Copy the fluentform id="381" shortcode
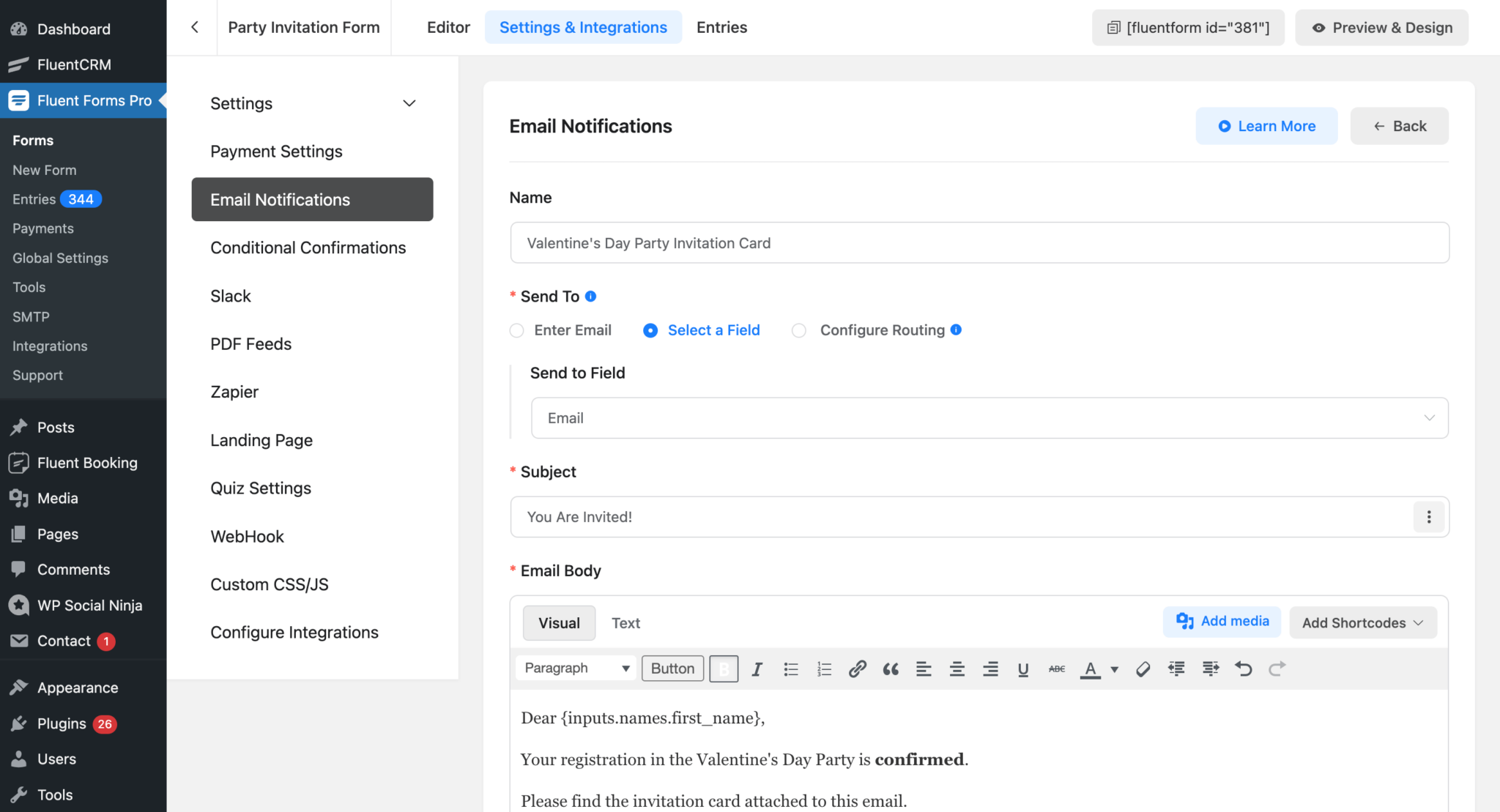The image size is (1500, 812). click(x=1188, y=28)
